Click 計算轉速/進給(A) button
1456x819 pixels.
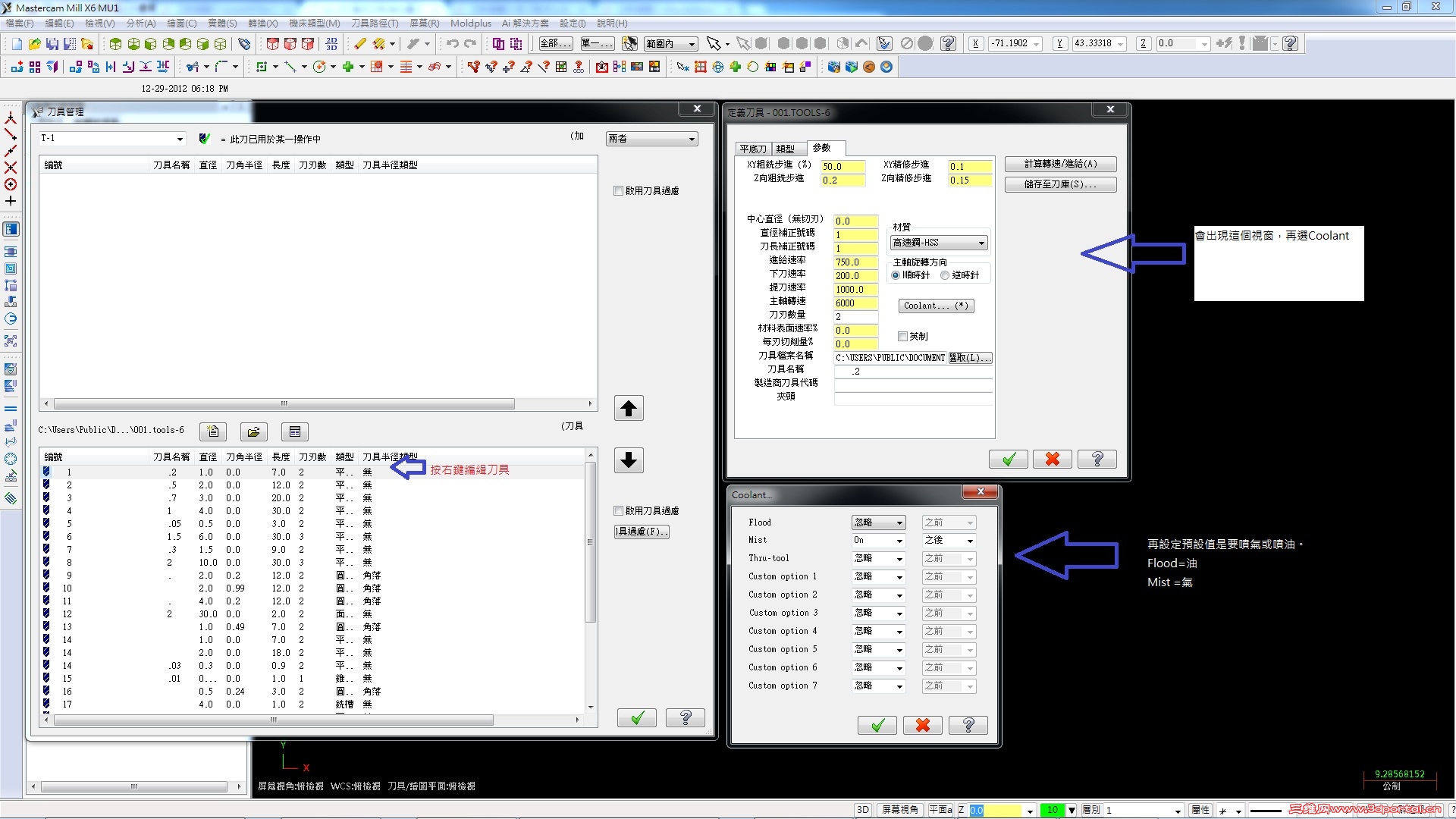pyautogui.click(x=1059, y=164)
